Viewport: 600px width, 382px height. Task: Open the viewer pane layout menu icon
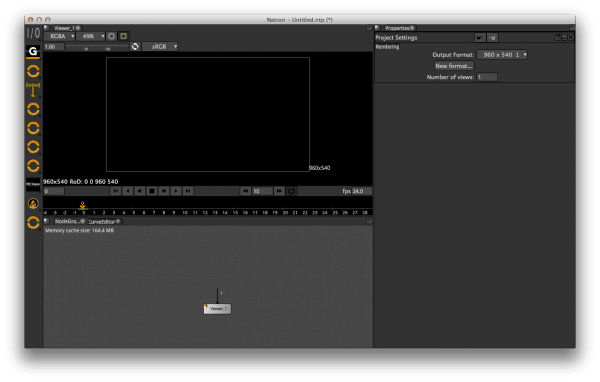(46, 28)
